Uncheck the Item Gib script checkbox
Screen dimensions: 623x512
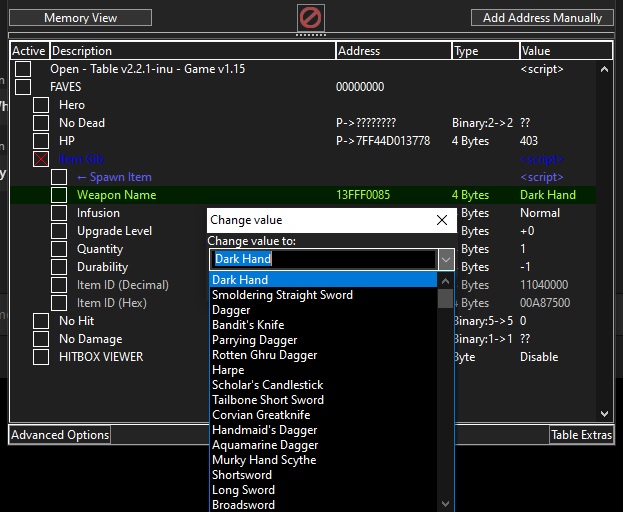(x=41, y=159)
